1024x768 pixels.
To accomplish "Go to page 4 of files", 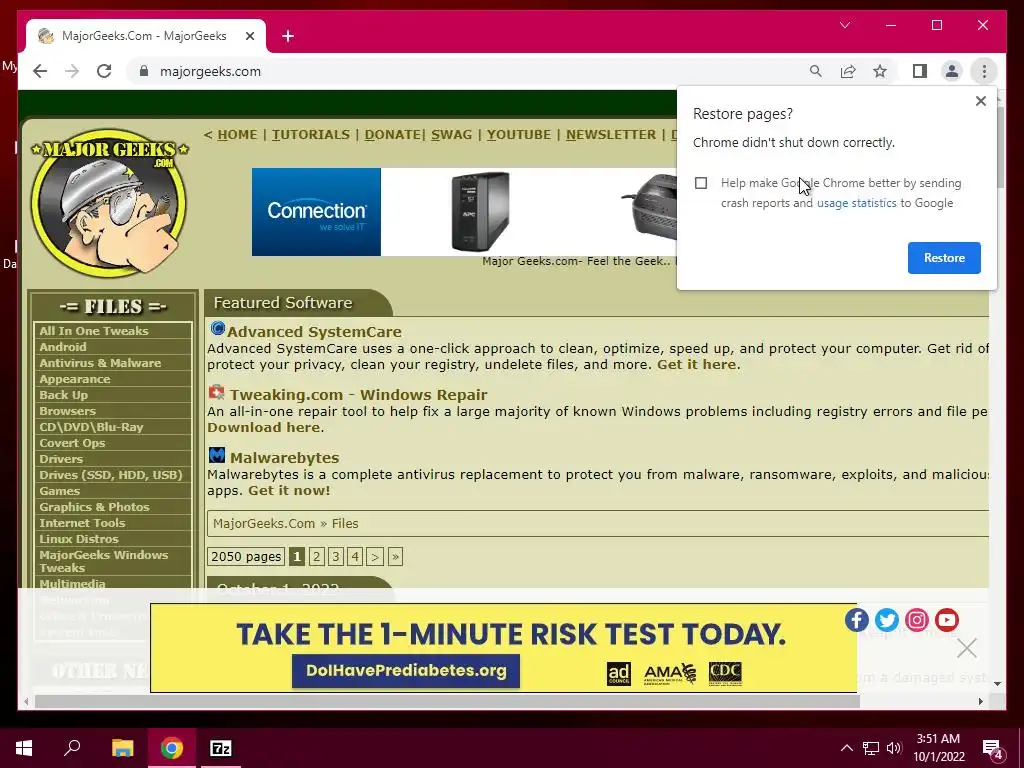I will click(x=355, y=556).
